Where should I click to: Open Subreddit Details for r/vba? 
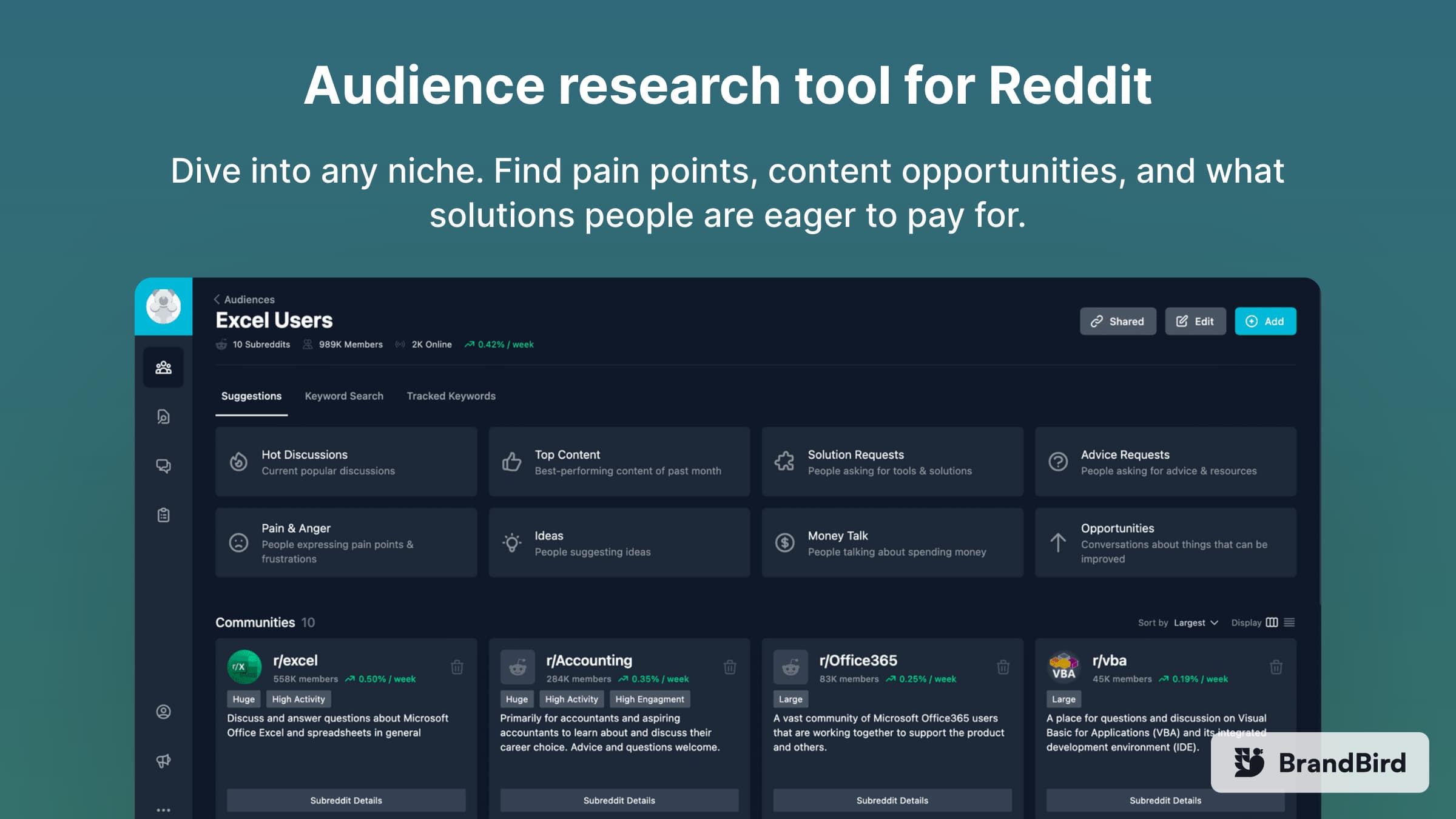1165,800
